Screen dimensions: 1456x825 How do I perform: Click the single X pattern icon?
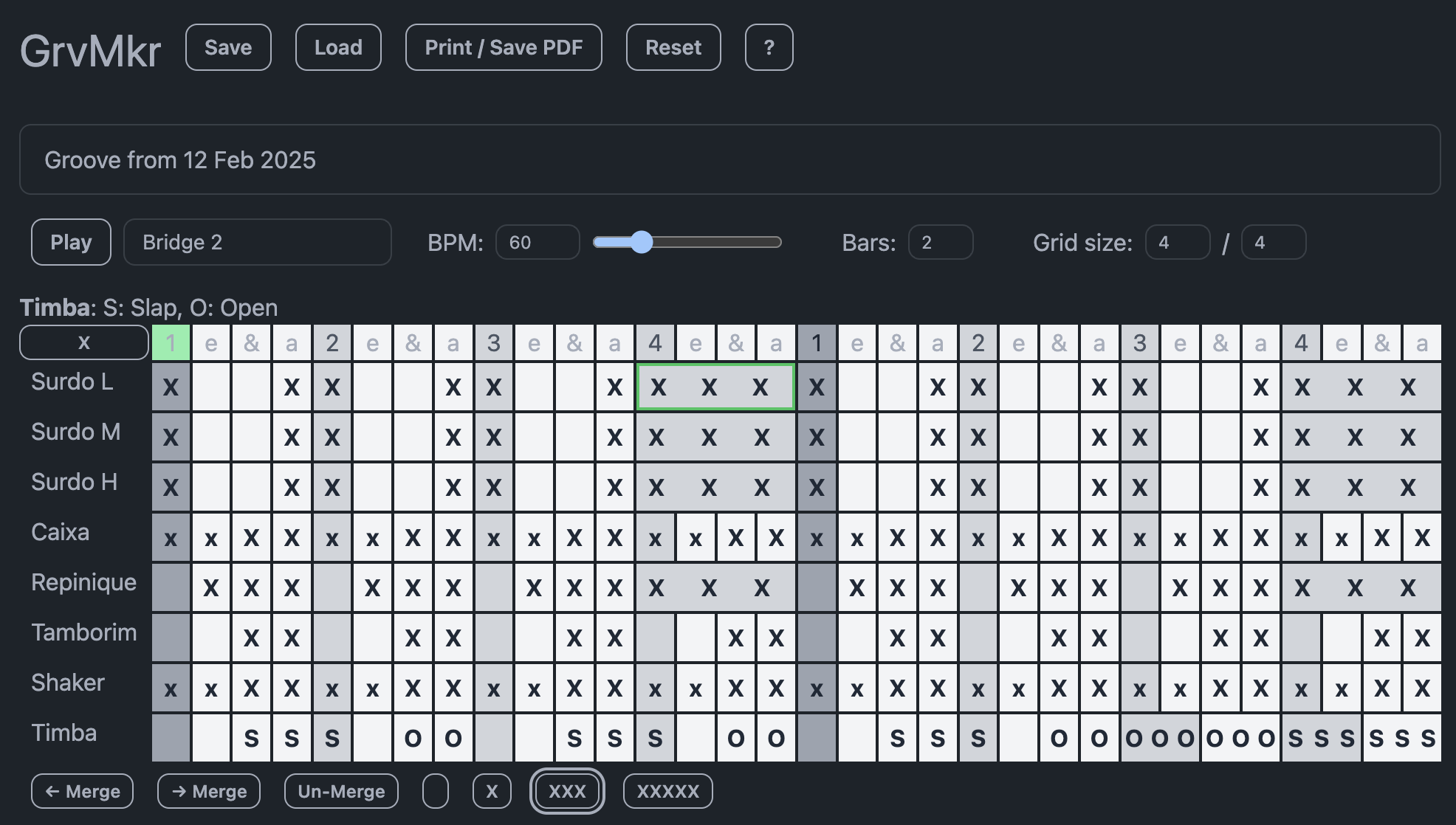click(x=492, y=791)
